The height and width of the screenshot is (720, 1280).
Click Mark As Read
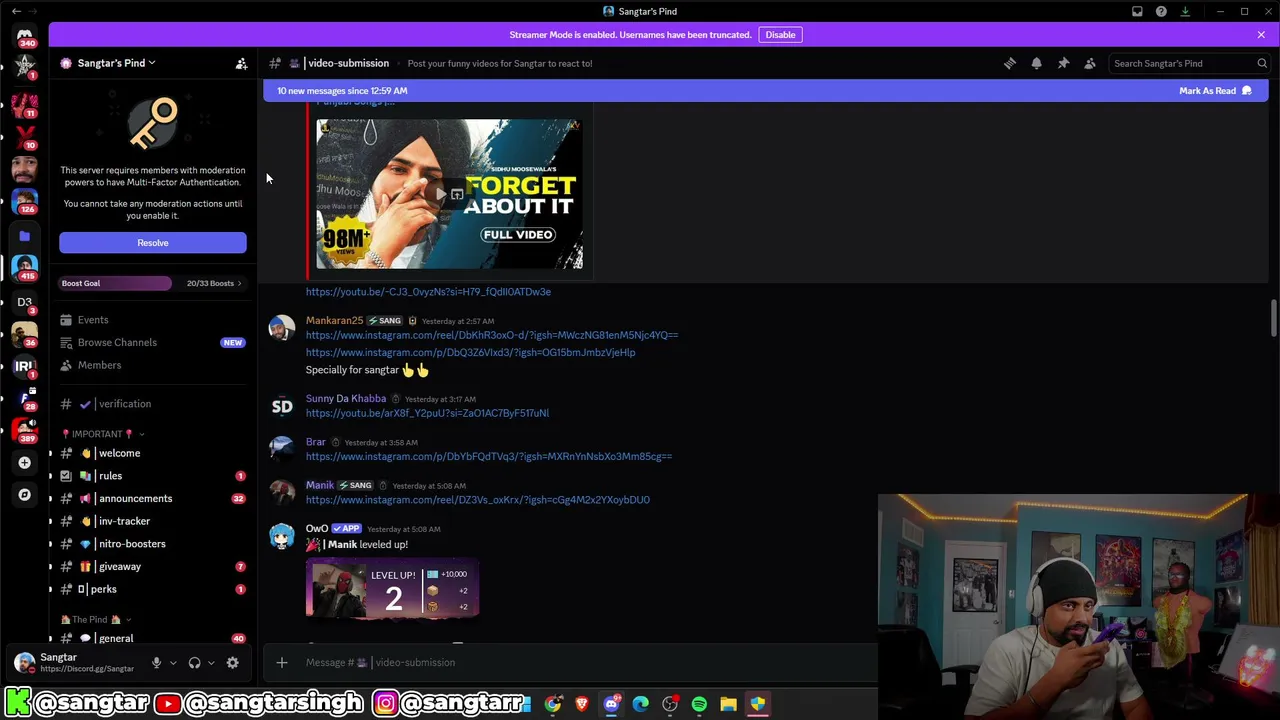[1215, 91]
